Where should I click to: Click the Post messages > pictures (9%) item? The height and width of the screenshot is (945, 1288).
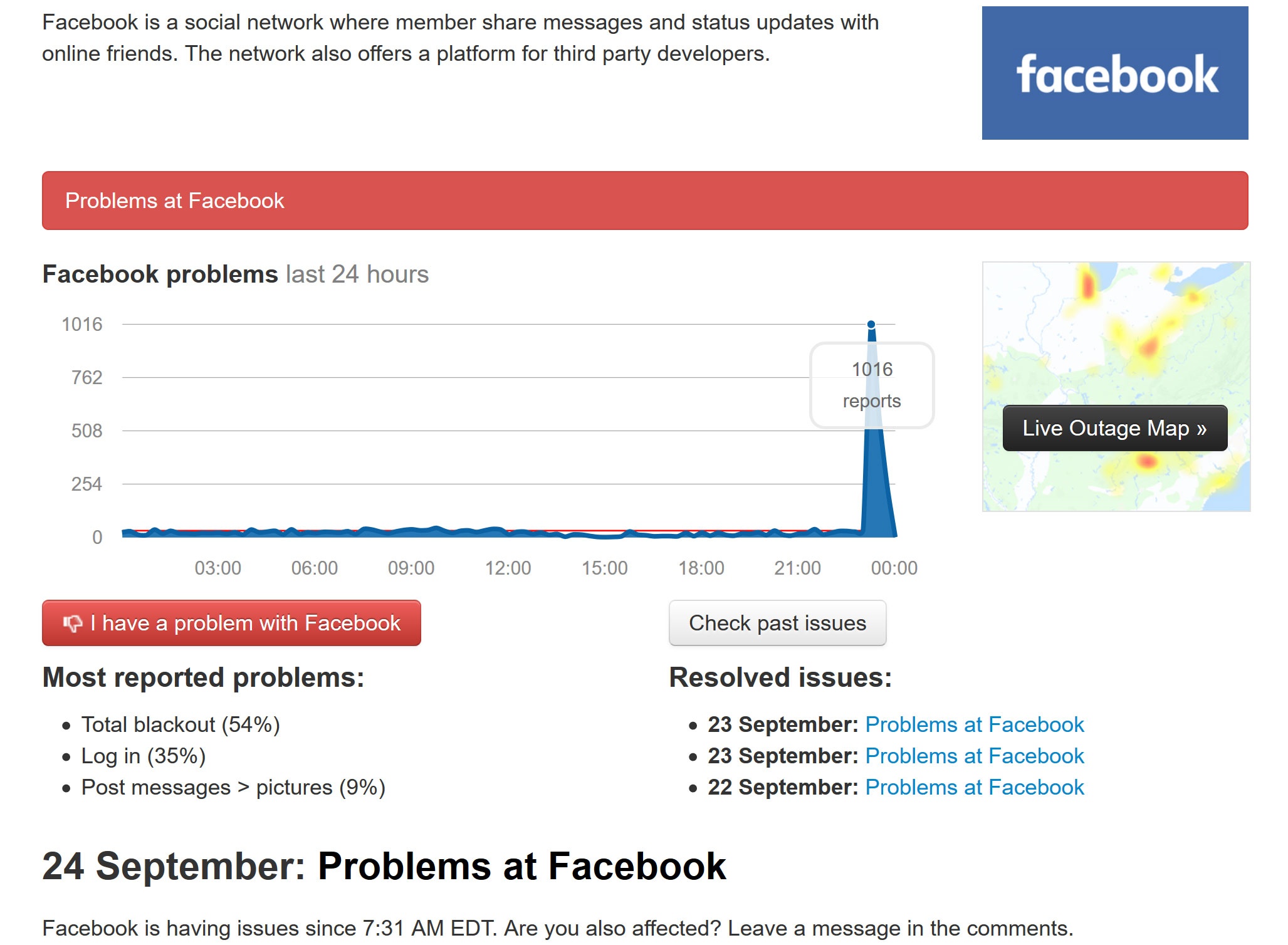[x=233, y=787]
